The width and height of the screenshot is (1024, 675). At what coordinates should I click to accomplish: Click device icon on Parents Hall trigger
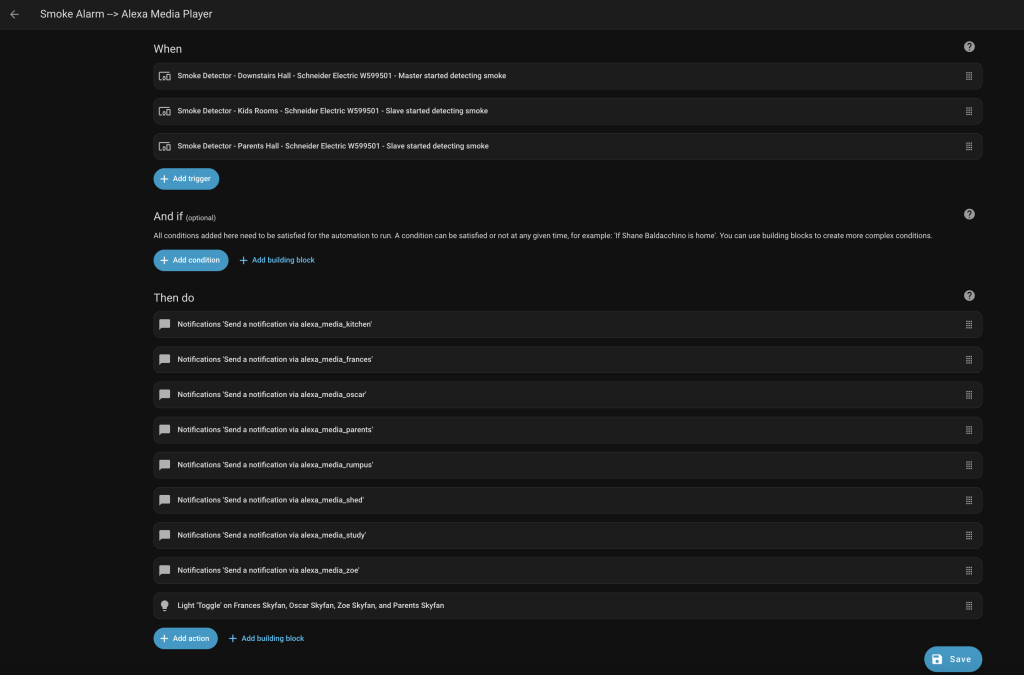tap(165, 146)
